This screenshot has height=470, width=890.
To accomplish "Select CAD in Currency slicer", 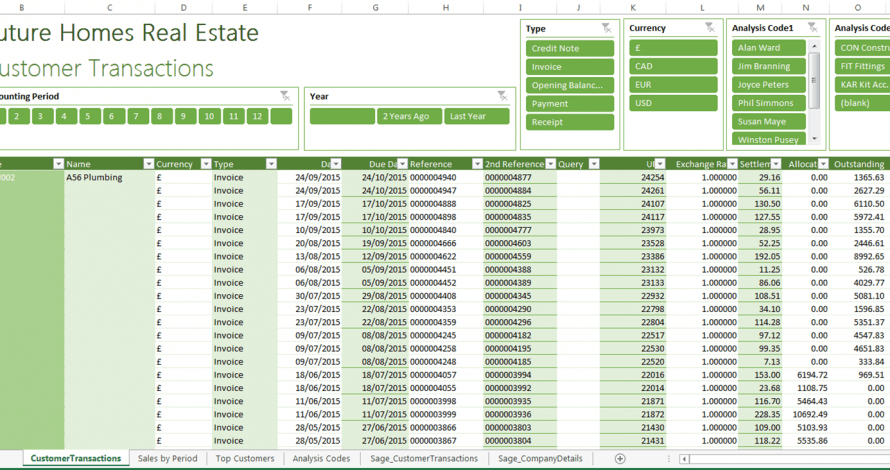I will 673,66.
